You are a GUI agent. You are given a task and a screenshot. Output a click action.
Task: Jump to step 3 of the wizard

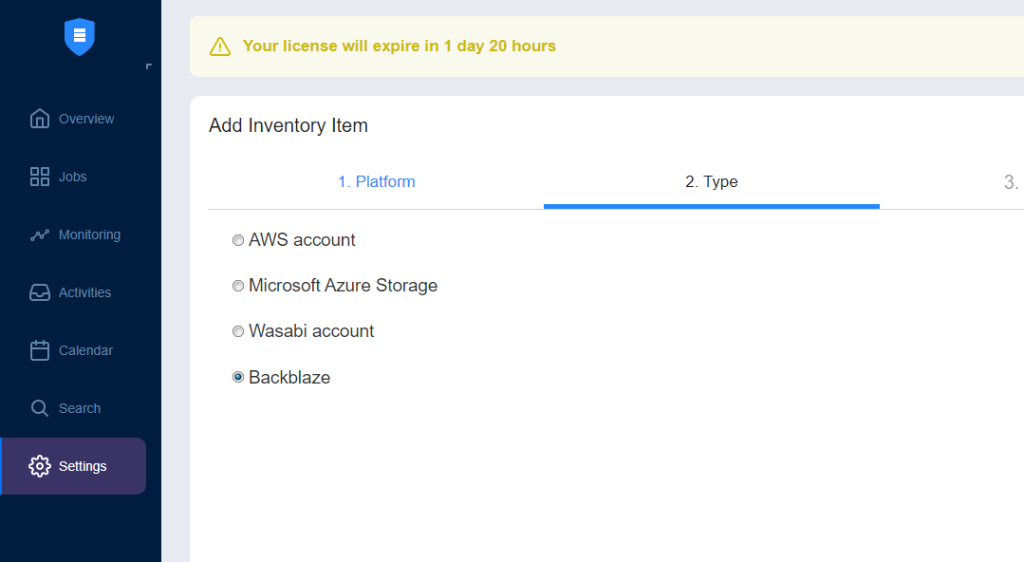pos(1012,182)
